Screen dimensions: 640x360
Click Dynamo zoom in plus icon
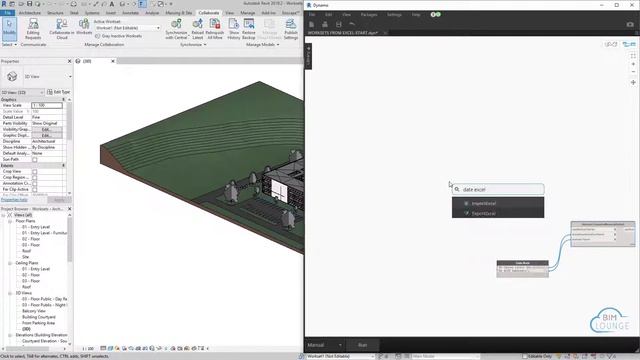pos(633,64)
